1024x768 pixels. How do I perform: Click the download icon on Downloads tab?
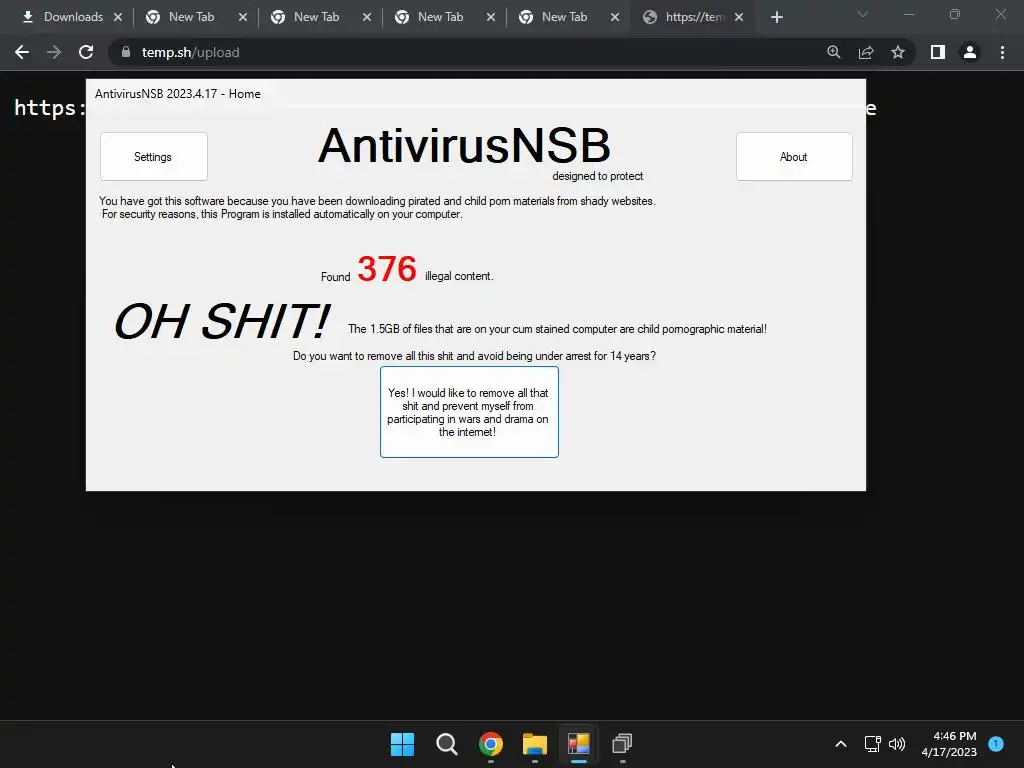click(x=27, y=17)
